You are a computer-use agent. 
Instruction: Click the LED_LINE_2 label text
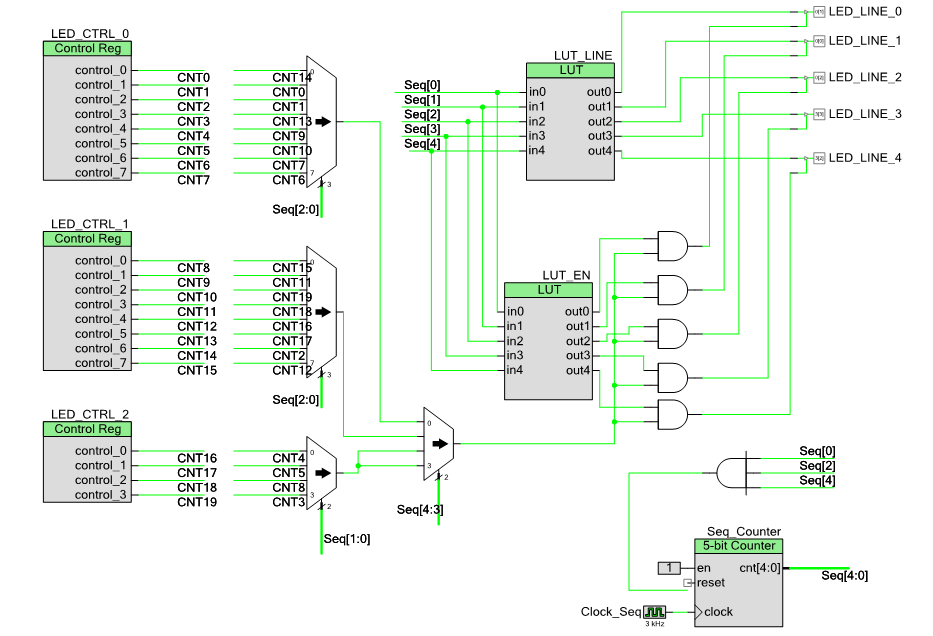865,77
